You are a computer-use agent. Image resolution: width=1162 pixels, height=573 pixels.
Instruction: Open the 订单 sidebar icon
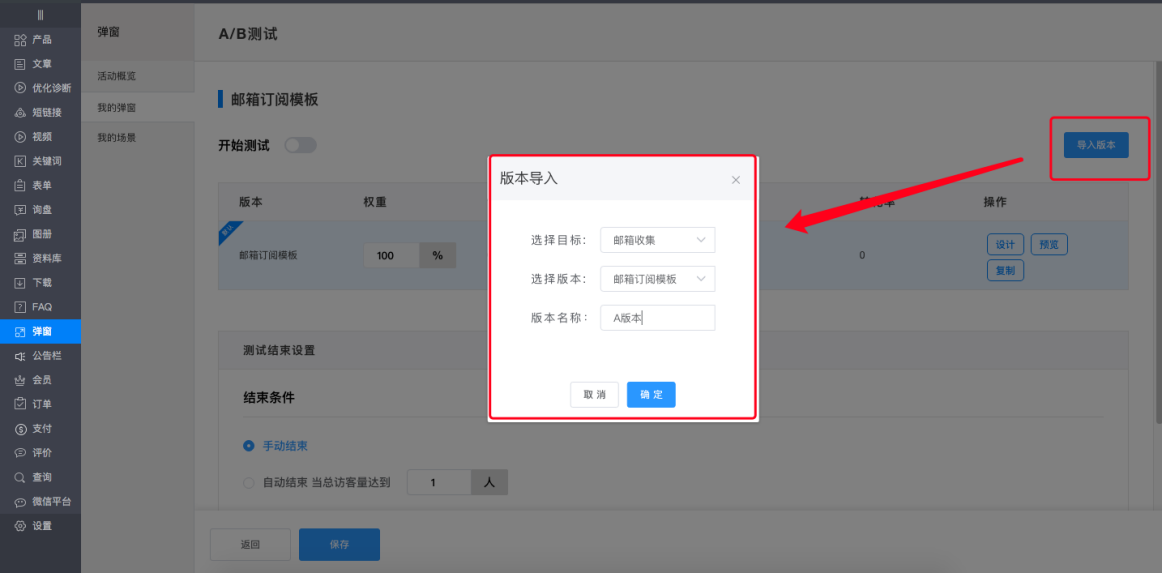(21, 405)
